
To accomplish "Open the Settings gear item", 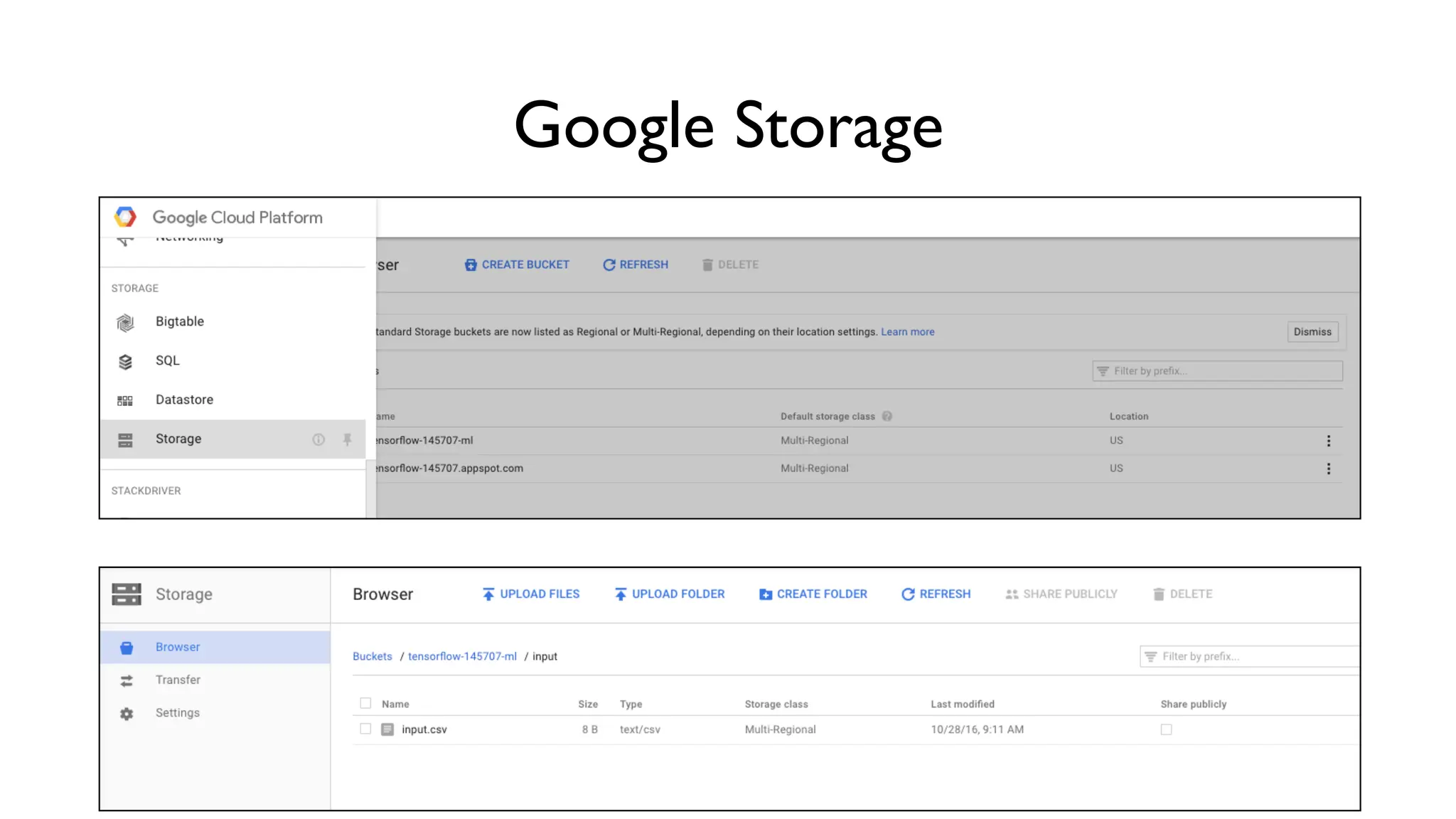I will pos(176,713).
